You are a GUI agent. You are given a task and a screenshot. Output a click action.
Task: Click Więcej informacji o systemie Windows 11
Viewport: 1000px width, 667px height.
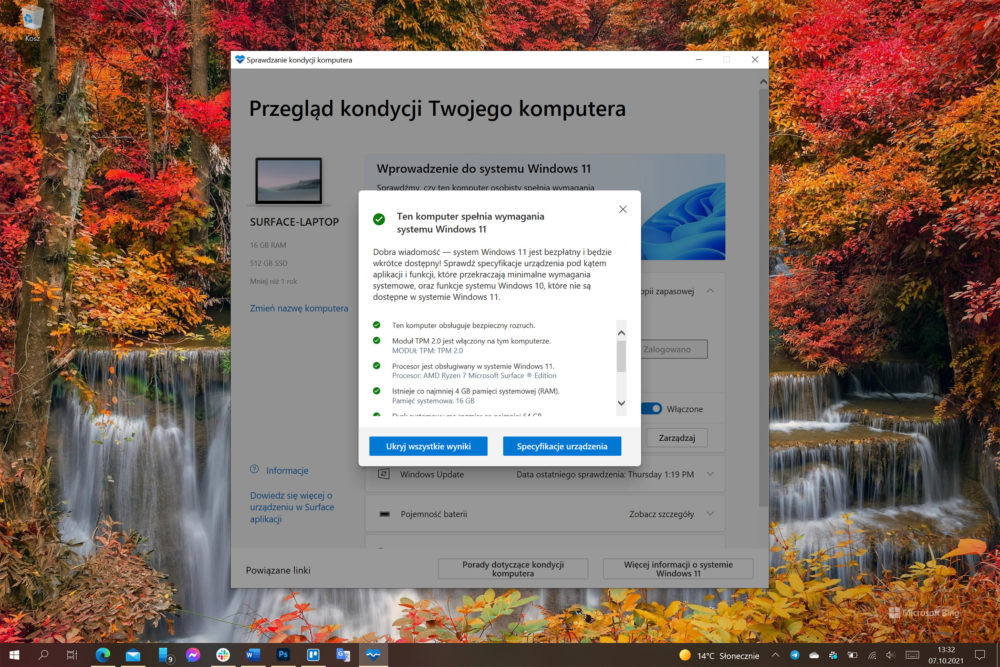(678, 569)
